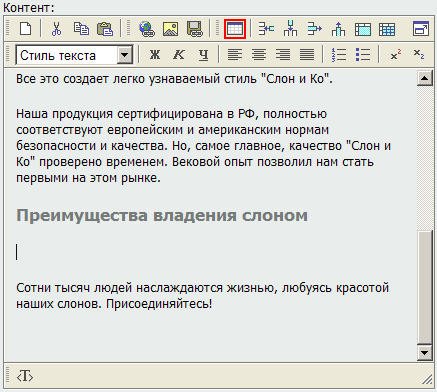Toggle bold formatting (Ж)
Image resolution: width=437 pixels, height=392 pixels.
tap(155, 54)
